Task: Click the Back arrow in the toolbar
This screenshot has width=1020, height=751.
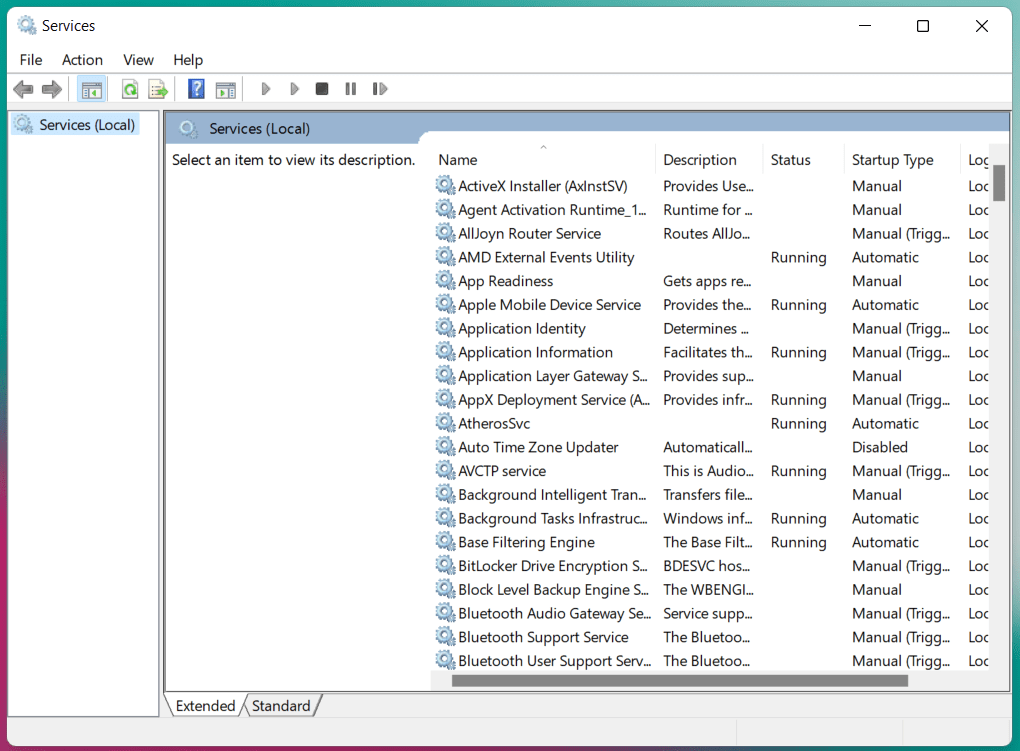Action: [x=23, y=89]
